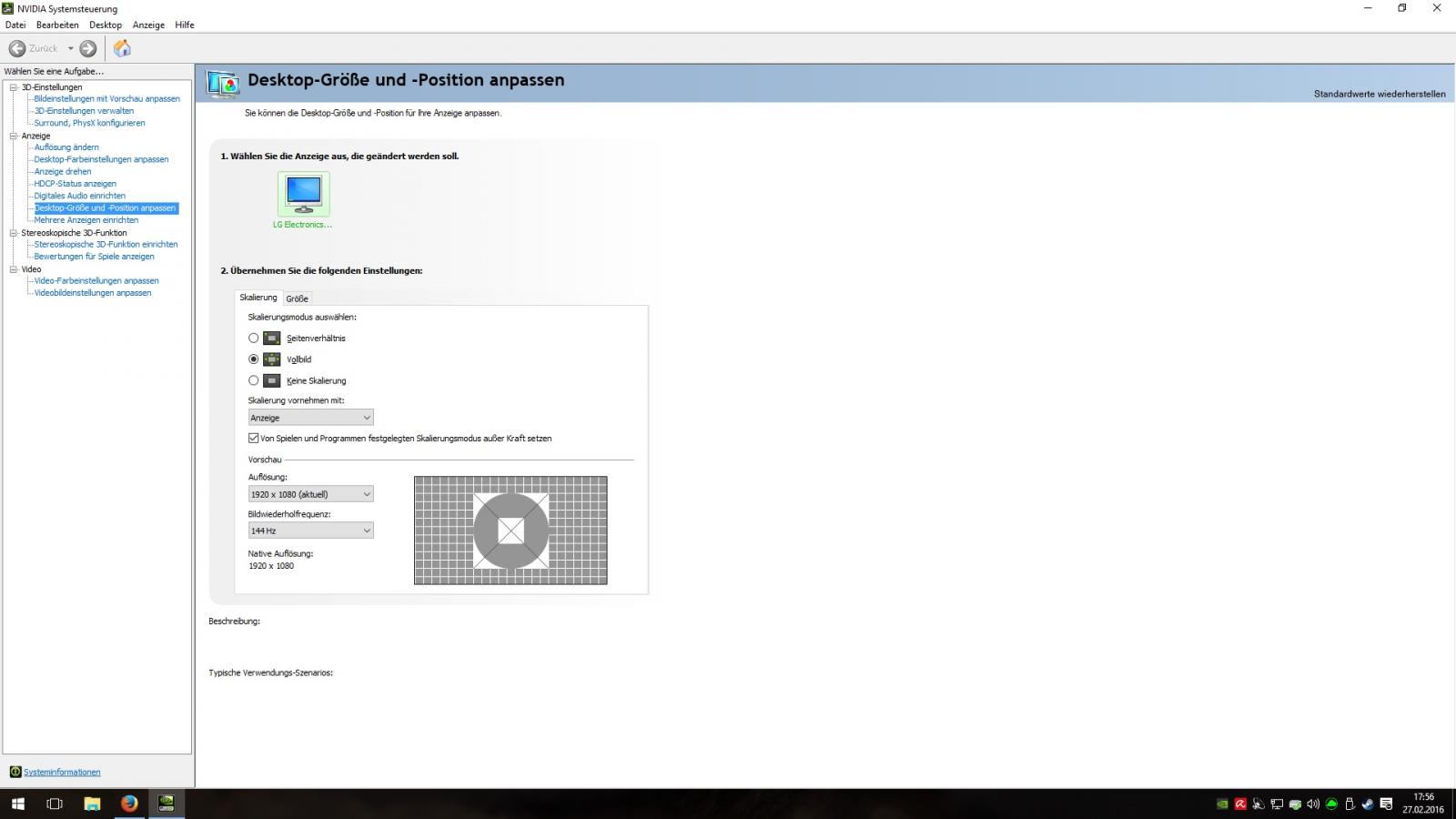1456x819 pixels.
Task: Select Keine Skalierung radio button
Action: tap(254, 380)
